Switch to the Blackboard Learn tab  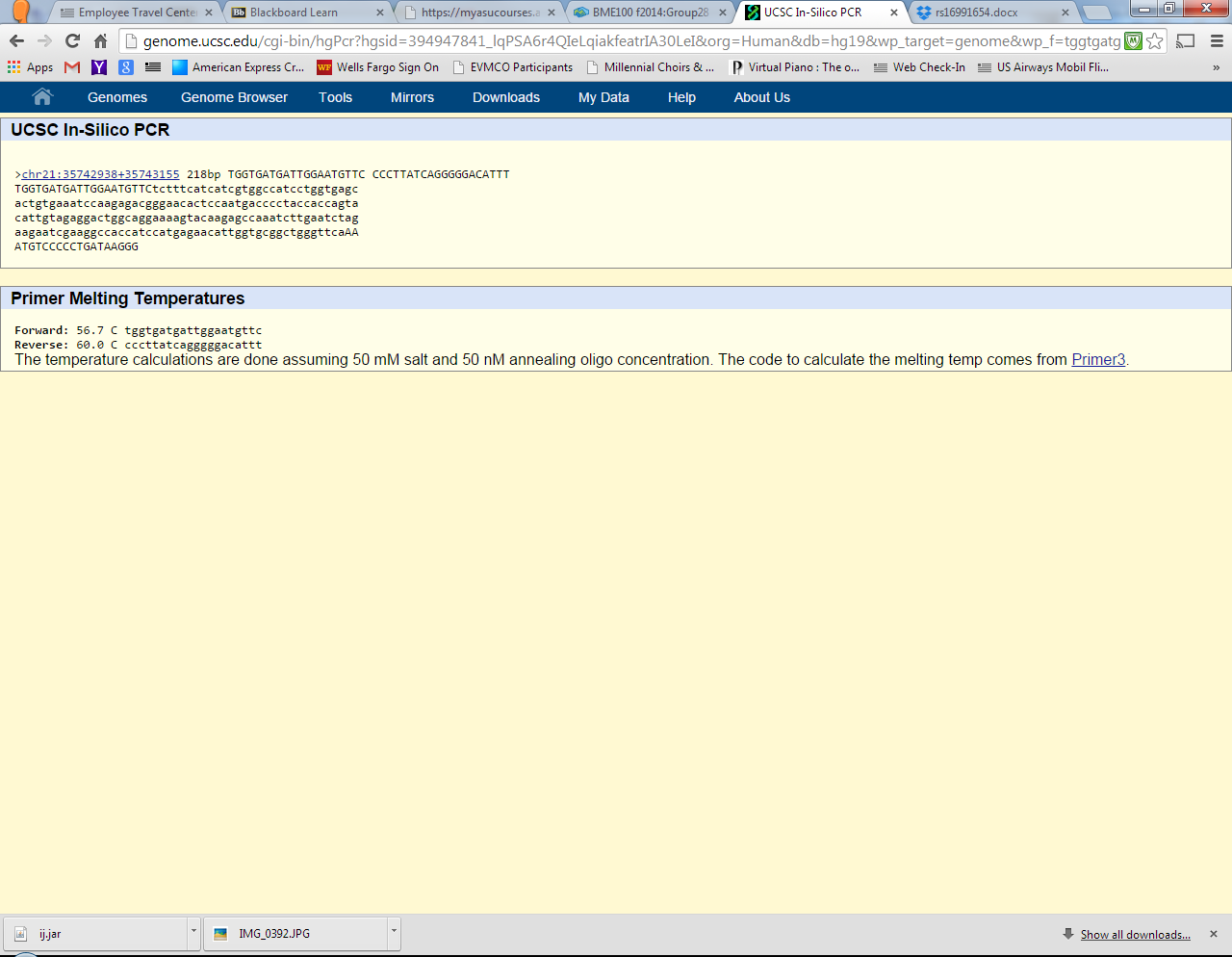(x=294, y=13)
